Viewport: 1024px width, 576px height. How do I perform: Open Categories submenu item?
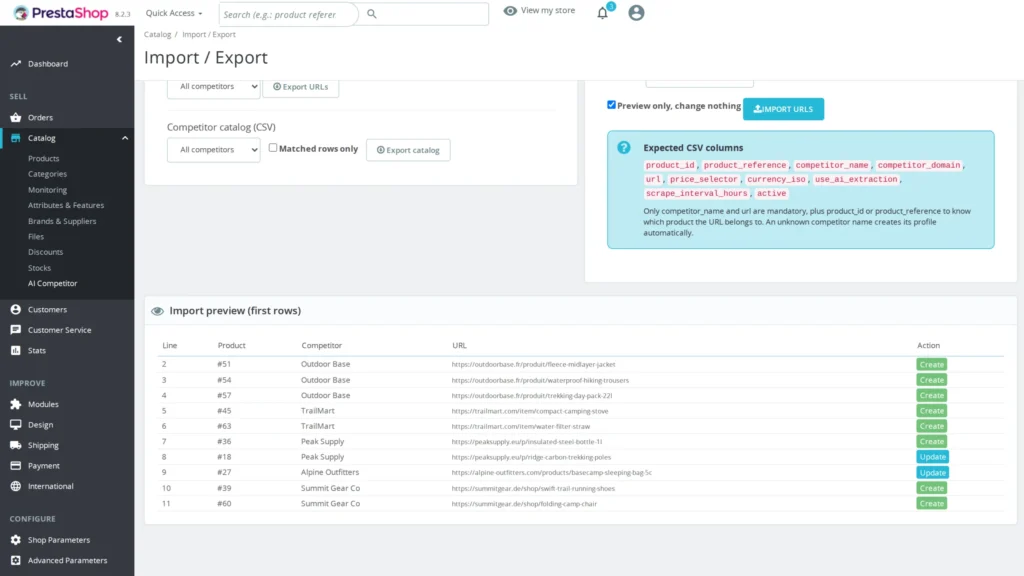click(47, 174)
